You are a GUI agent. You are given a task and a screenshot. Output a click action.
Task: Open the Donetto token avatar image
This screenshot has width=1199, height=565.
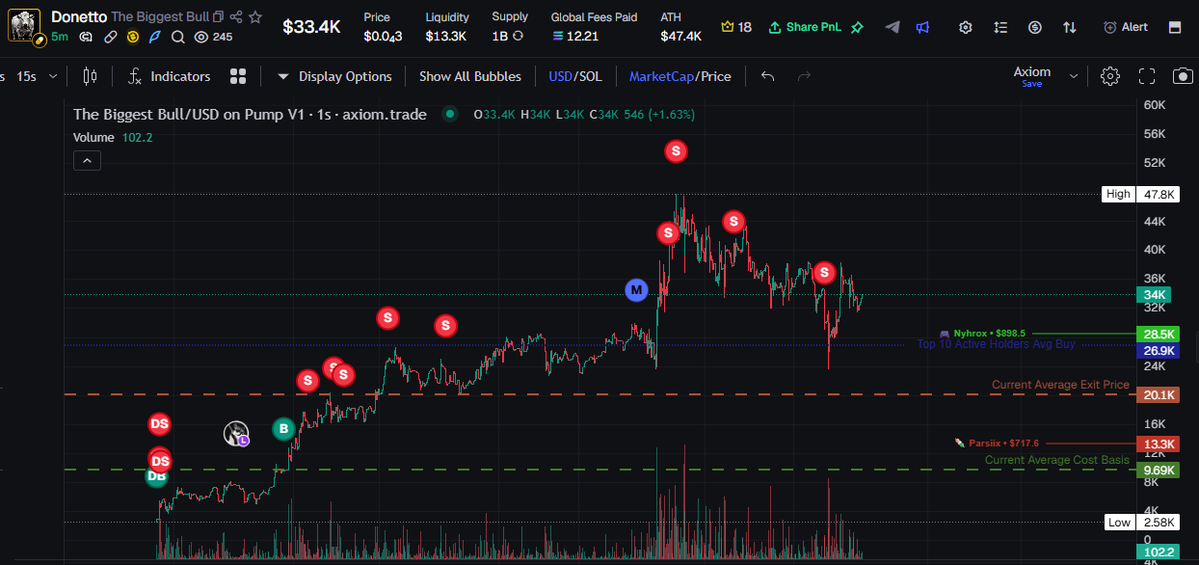click(24, 25)
